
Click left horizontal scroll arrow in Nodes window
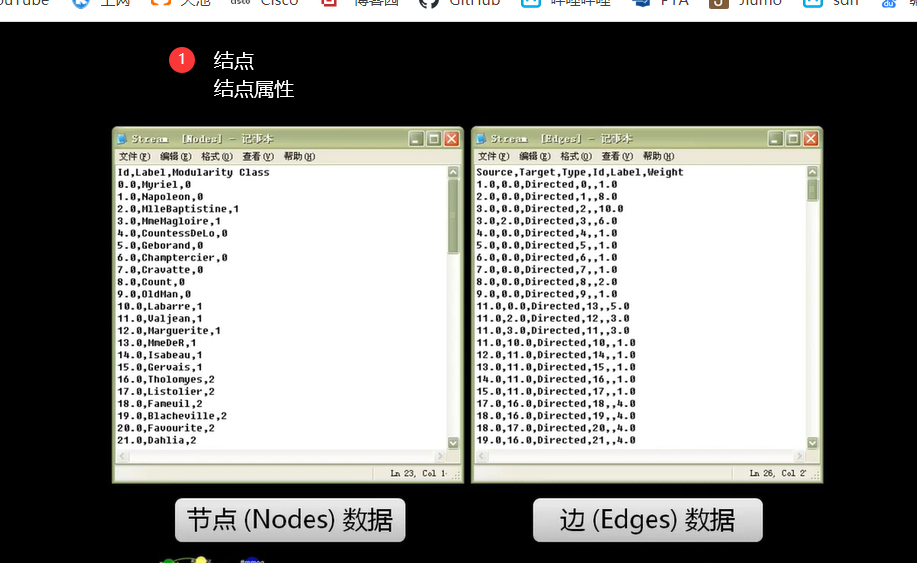click(122, 455)
